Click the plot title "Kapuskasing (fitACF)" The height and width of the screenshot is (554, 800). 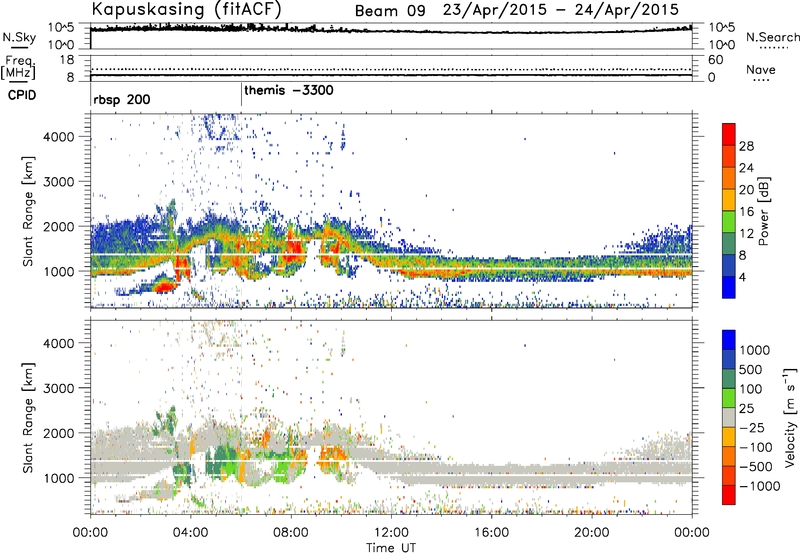[x=186, y=10]
